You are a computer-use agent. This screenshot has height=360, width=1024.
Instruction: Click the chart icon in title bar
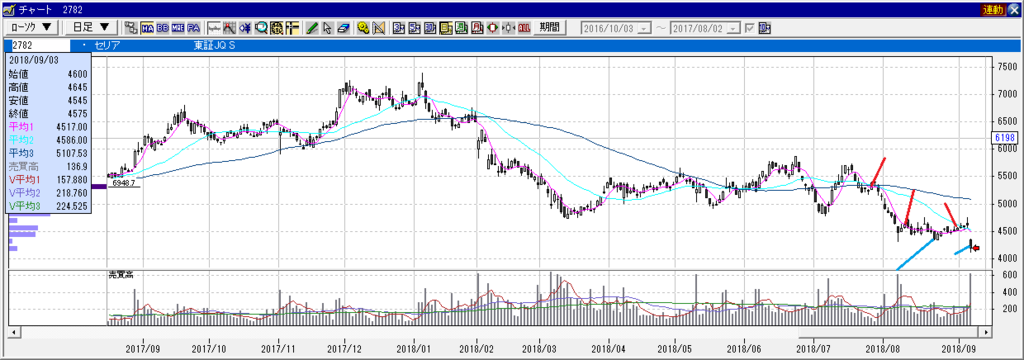point(9,9)
